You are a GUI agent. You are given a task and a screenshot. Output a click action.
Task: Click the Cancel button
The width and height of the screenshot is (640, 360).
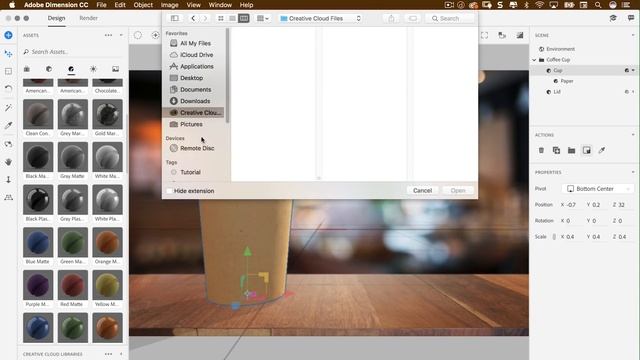click(422, 191)
